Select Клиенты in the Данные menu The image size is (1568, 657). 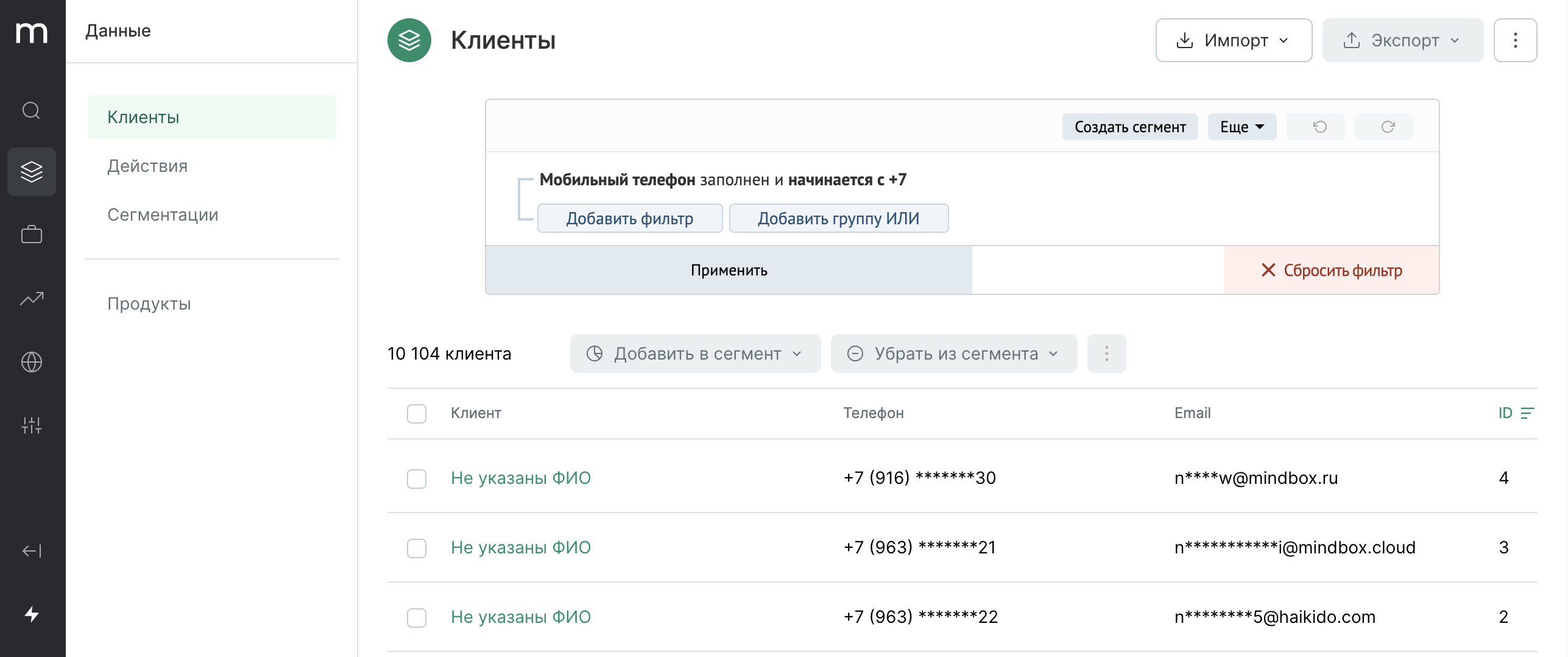[x=211, y=117]
